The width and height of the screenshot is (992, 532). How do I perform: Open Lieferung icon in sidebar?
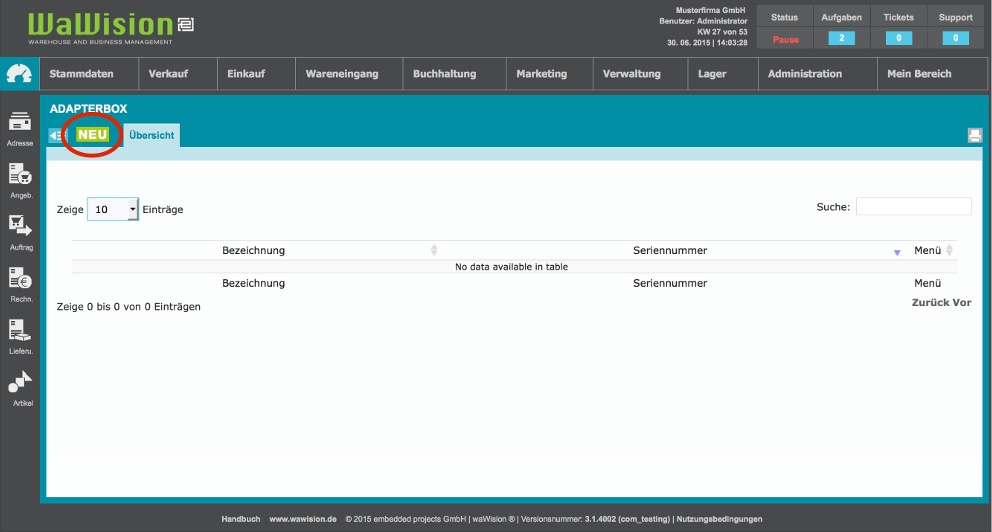(x=19, y=333)
